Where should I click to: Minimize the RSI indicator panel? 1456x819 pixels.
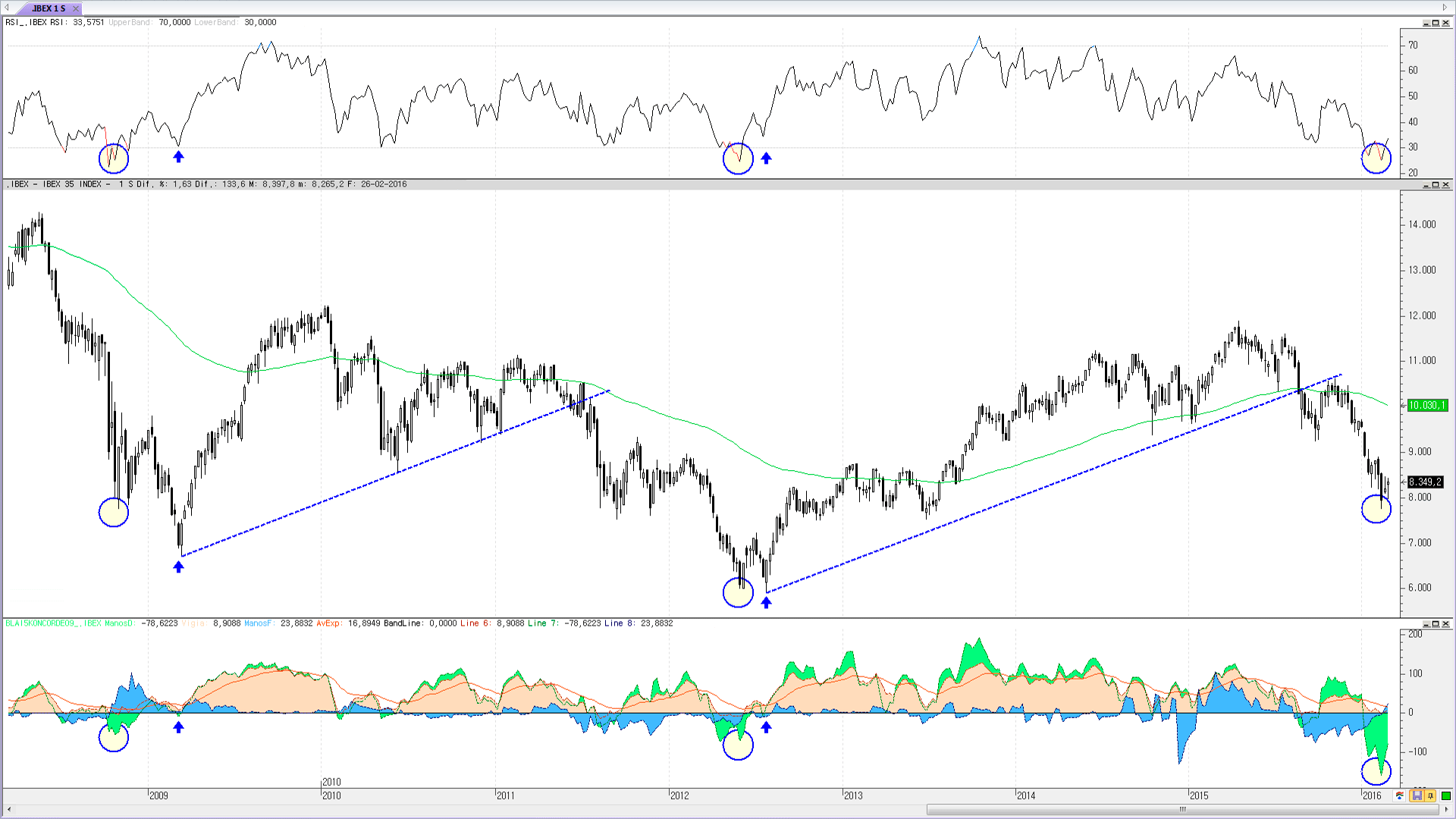tap(1425, 23)
